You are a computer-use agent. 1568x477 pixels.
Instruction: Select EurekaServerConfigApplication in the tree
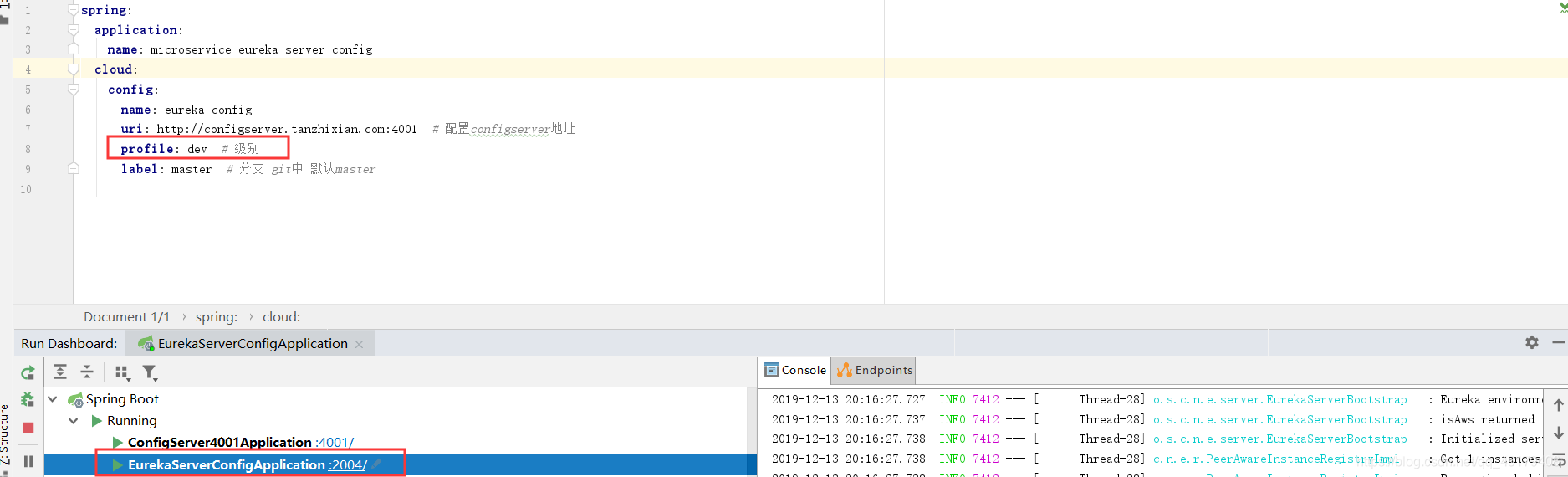click(226, 465)
